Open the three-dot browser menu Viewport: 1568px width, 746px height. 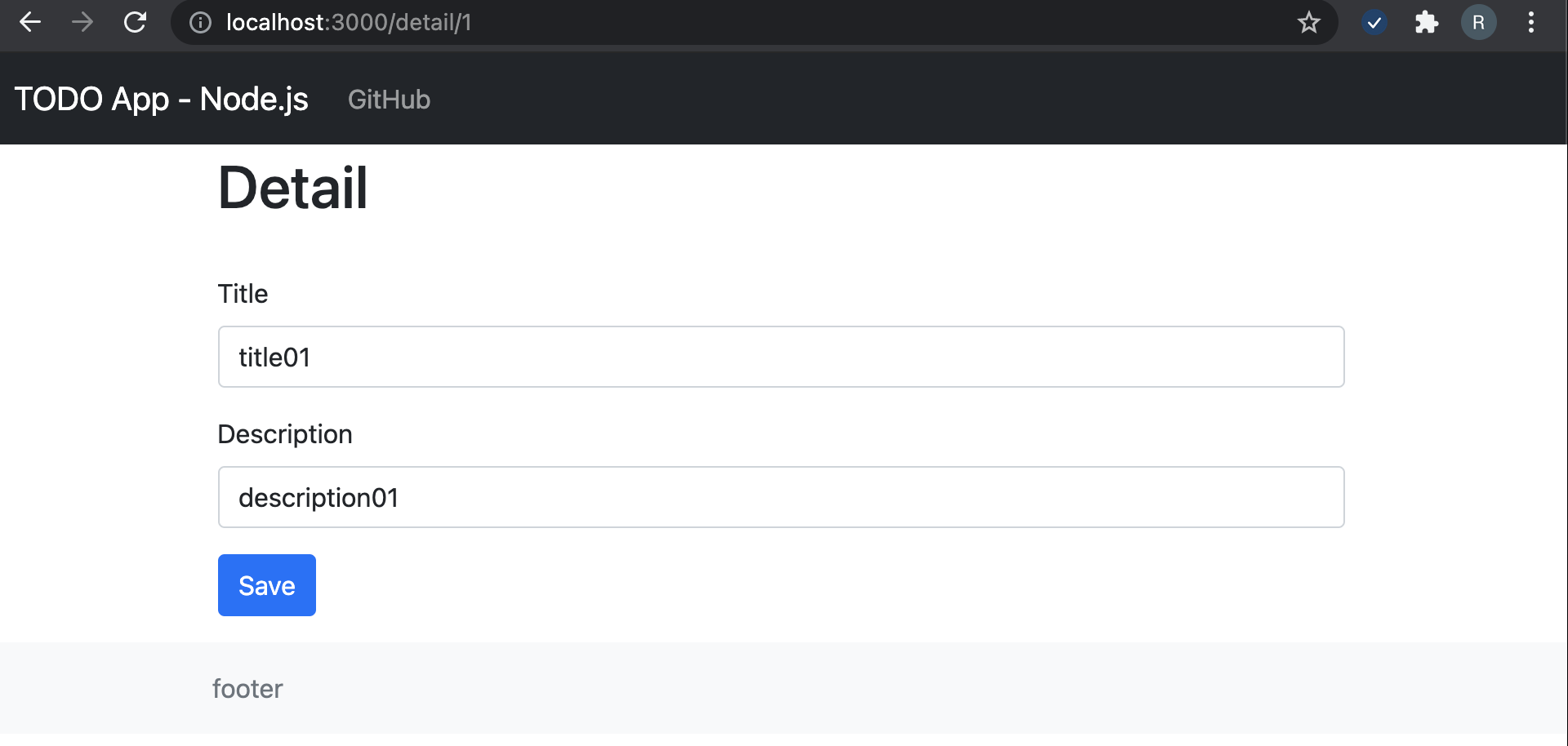click(1531, 22)
